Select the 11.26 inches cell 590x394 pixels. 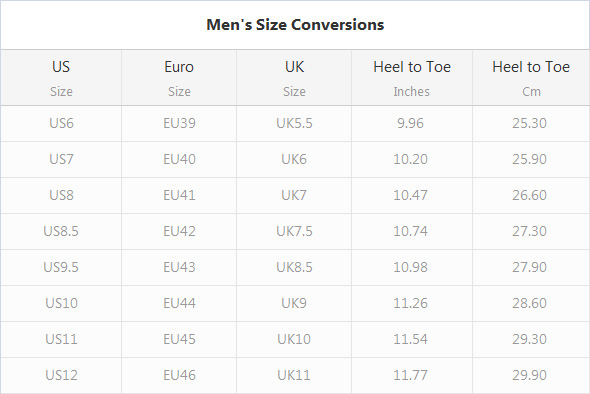[x=412, y=303]
